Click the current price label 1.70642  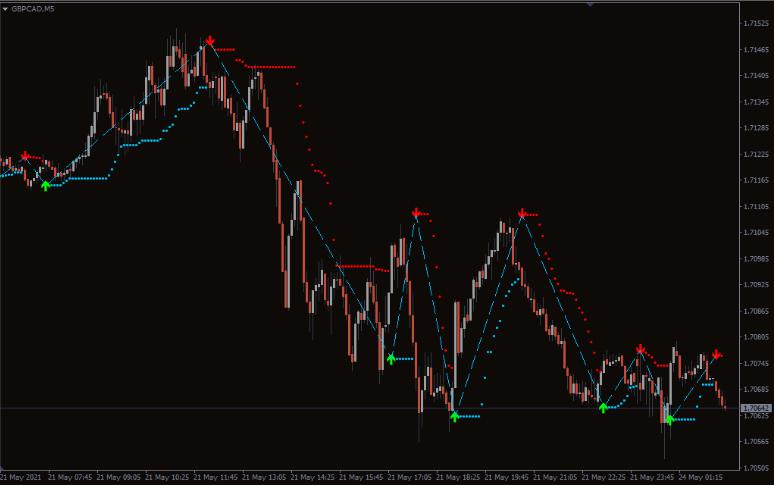(x=756, y=408)
